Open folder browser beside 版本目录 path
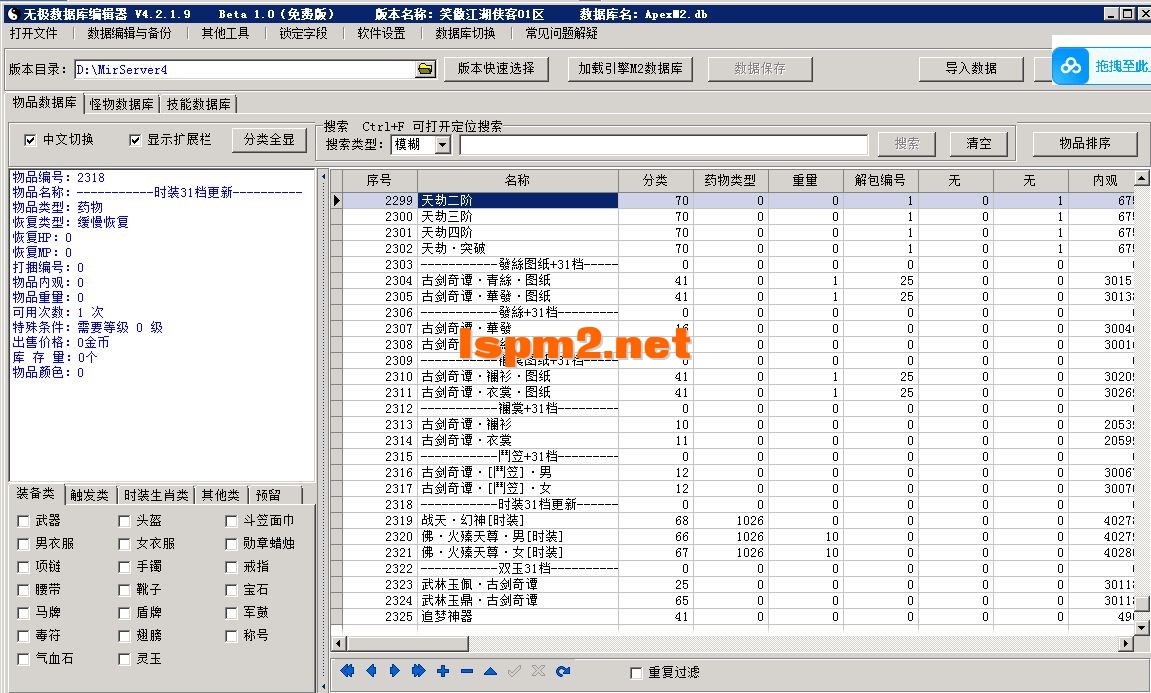Image resolution: width=1151 pixels, height=693 pixels. pyautogui.click(x=424, y=69)
